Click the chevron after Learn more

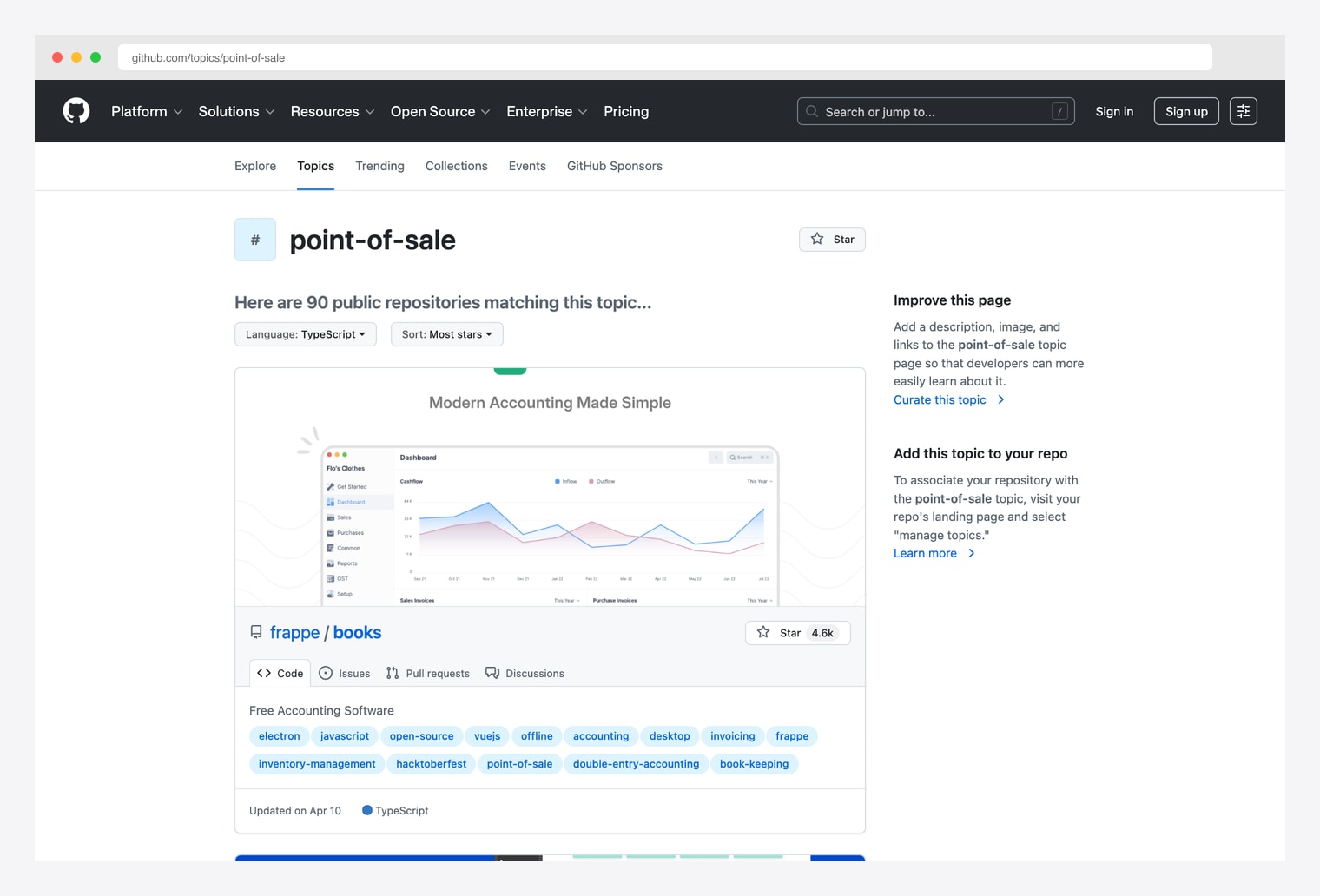[x=971, y=553]
